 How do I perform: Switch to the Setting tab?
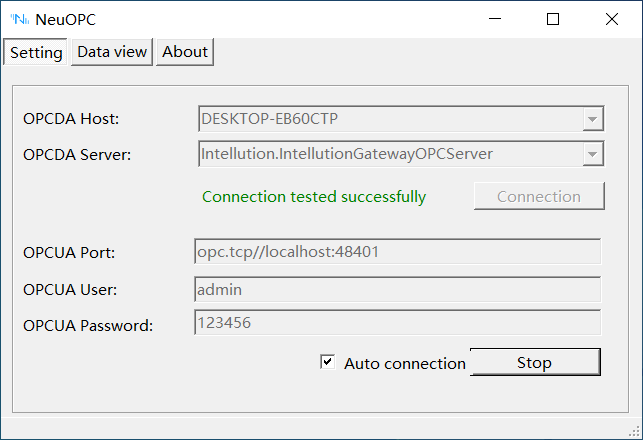pos(36,53)
